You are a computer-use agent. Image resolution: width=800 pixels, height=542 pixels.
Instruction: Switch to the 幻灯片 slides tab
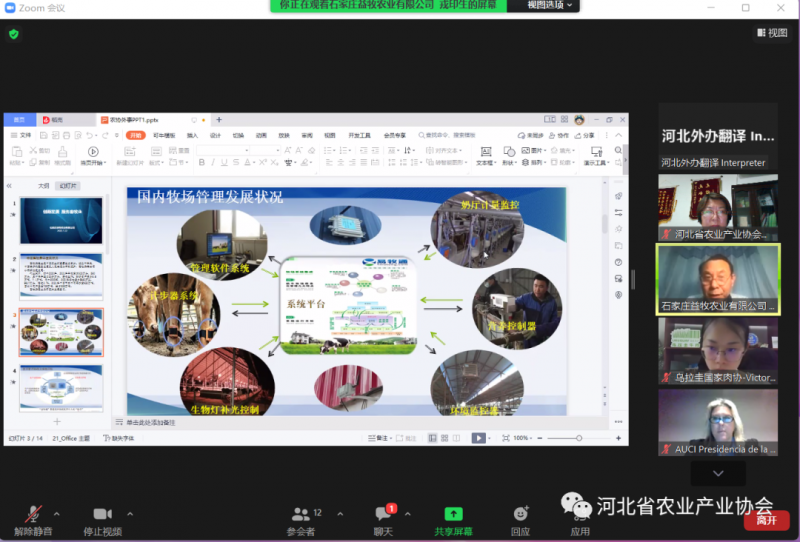(68, 186)
